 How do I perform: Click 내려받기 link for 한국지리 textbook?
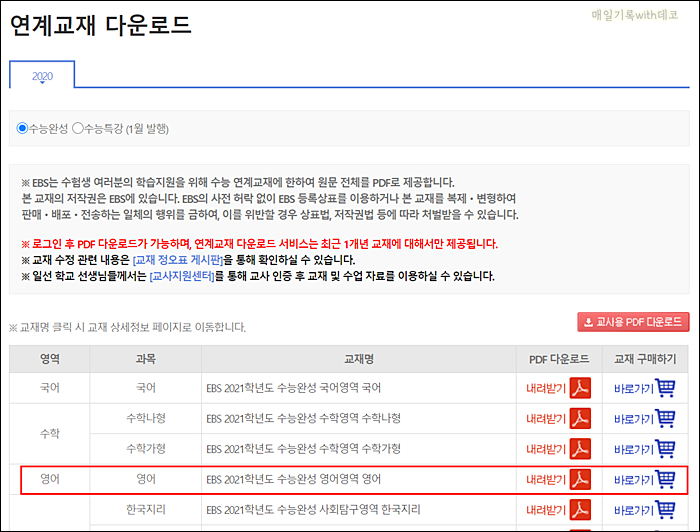coord(546,510)
